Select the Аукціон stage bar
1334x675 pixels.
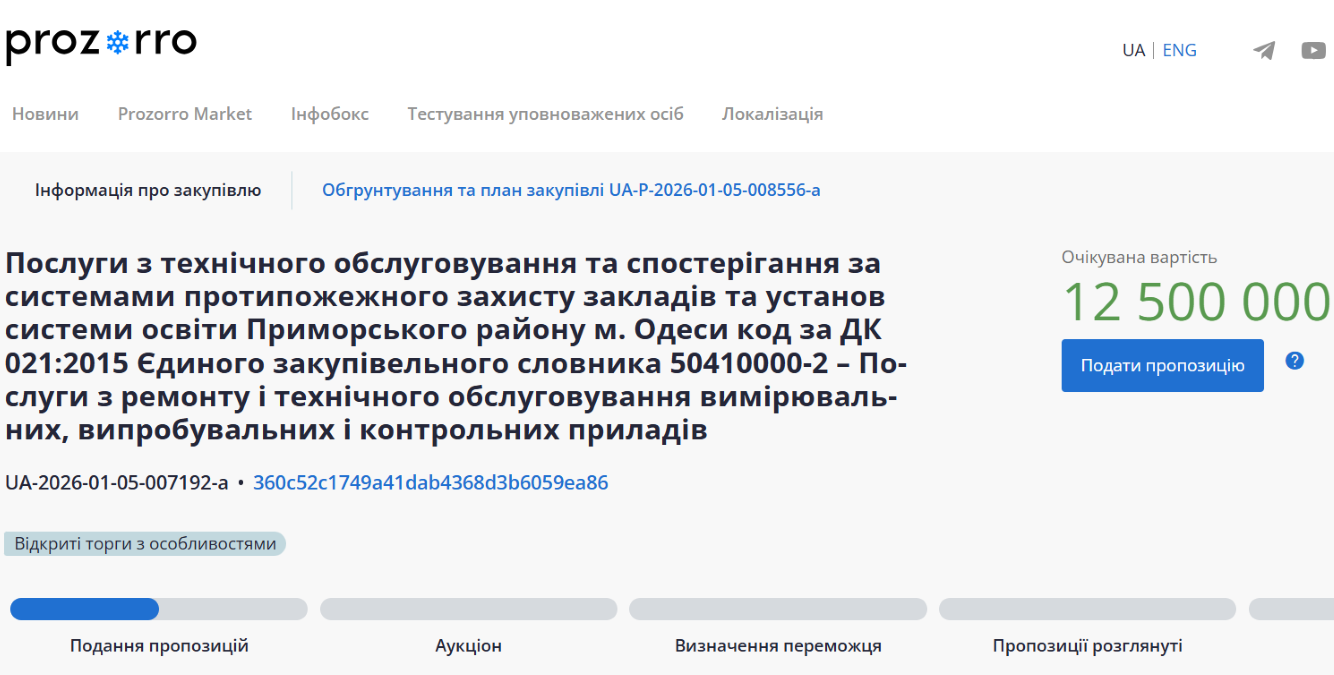468,609
